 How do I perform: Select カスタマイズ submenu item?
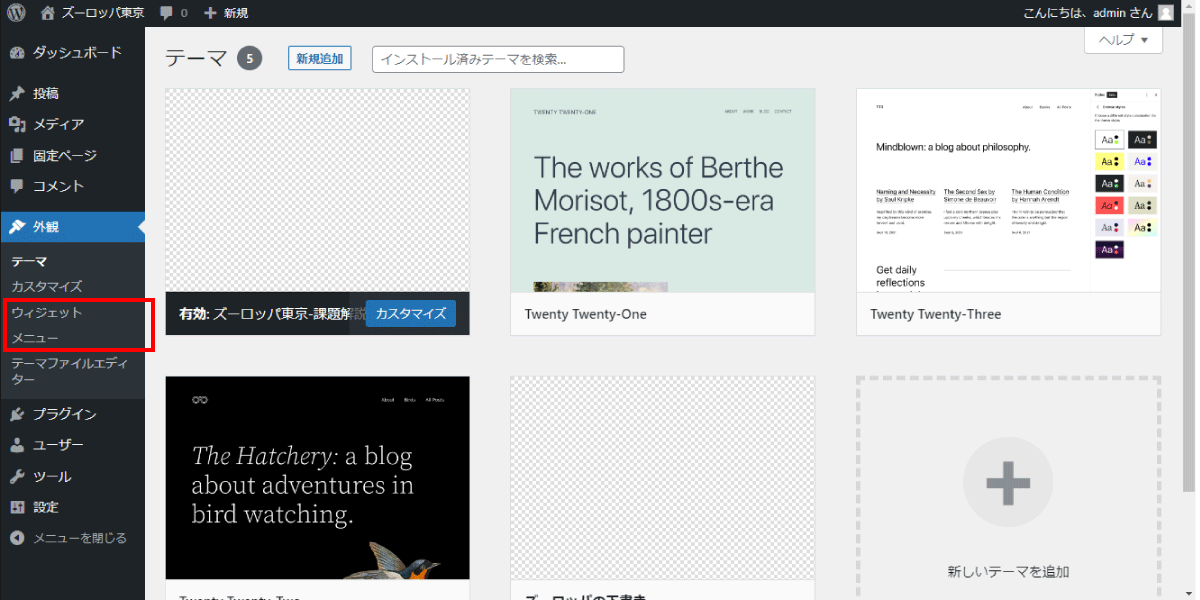(x=47, y=287)
